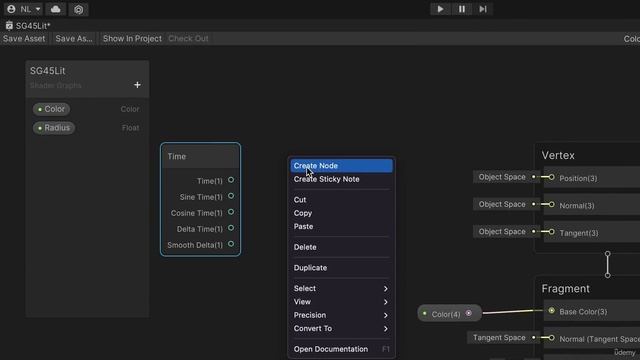Viewport: 640px width, 360px height.
Task: Select the SG45Lit* tab
Action: [x=28, y=26]
